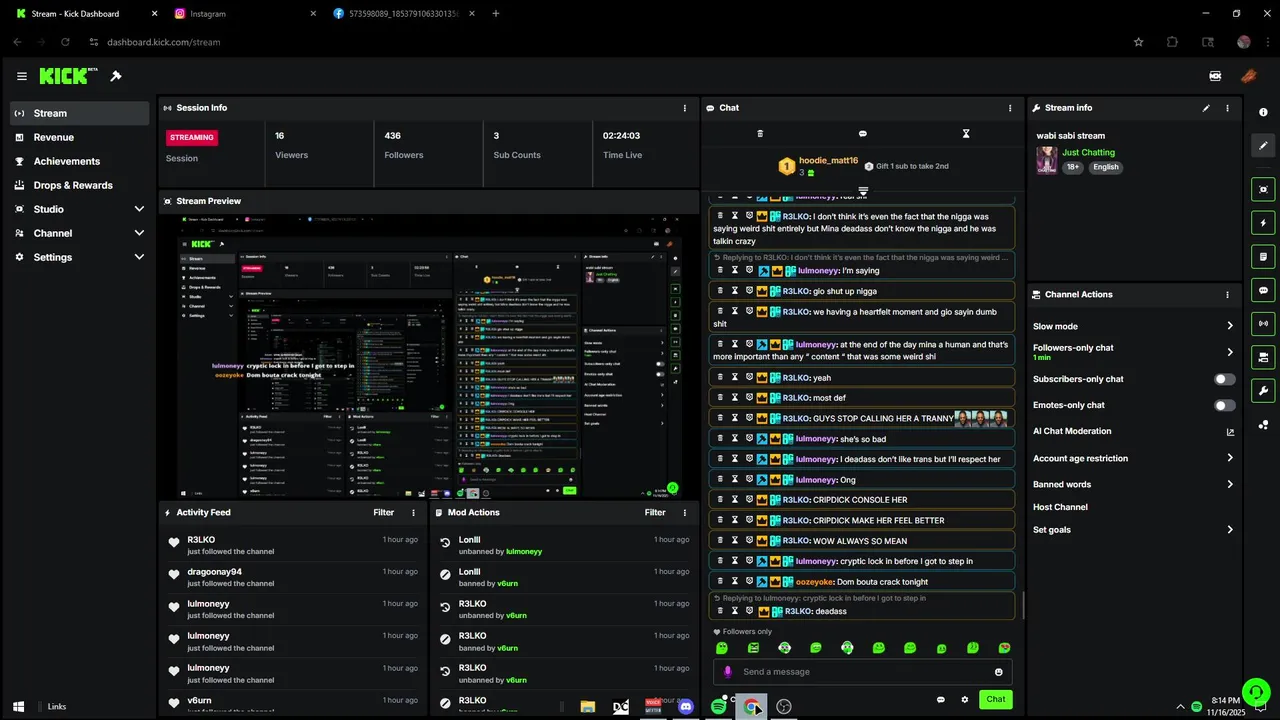Click the STREAMING status badge
The width and height of the screenshot is (1280, 720).
[192, 138]
